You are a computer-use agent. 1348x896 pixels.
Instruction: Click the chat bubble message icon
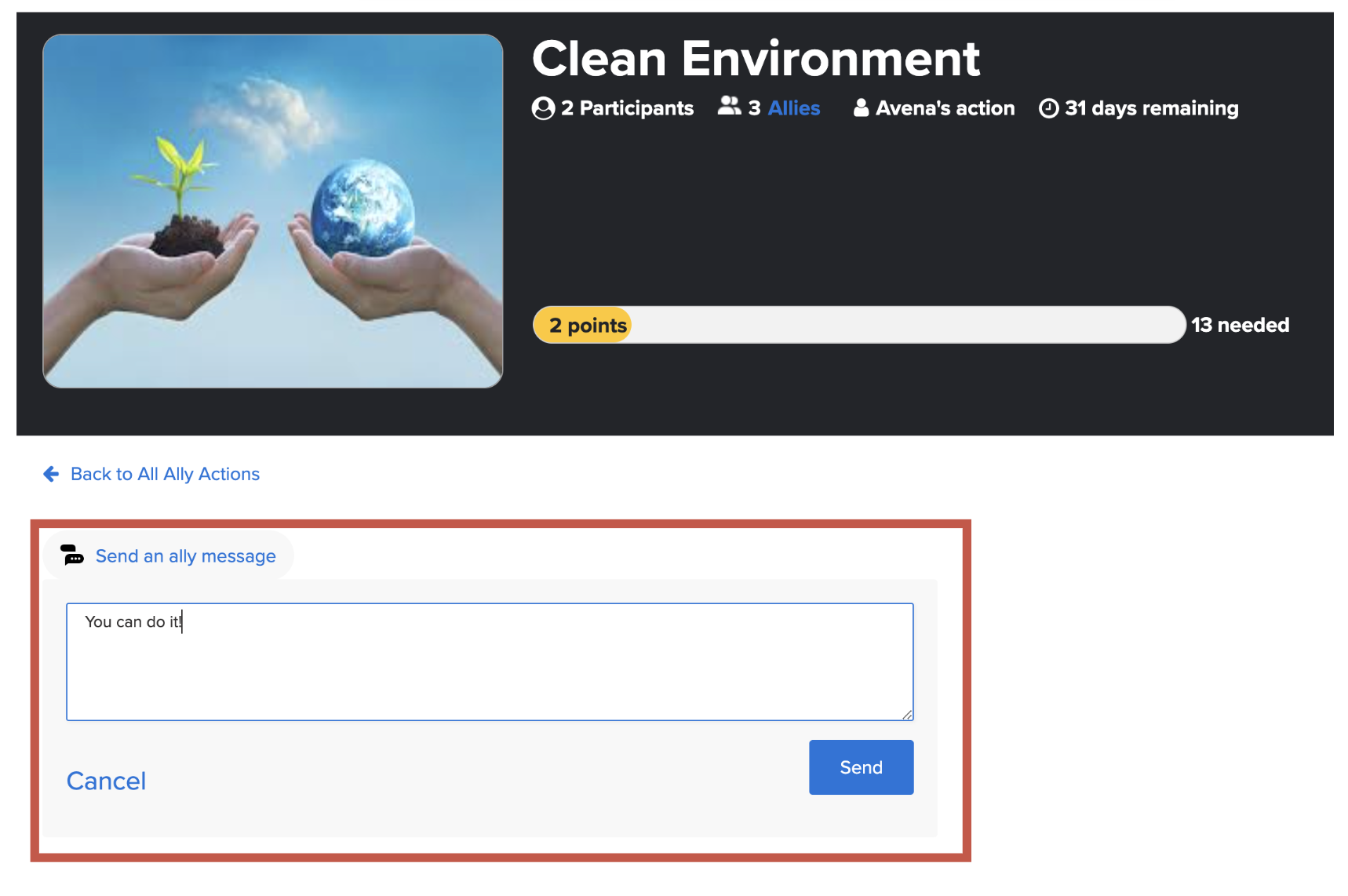(x=72, y=555)
